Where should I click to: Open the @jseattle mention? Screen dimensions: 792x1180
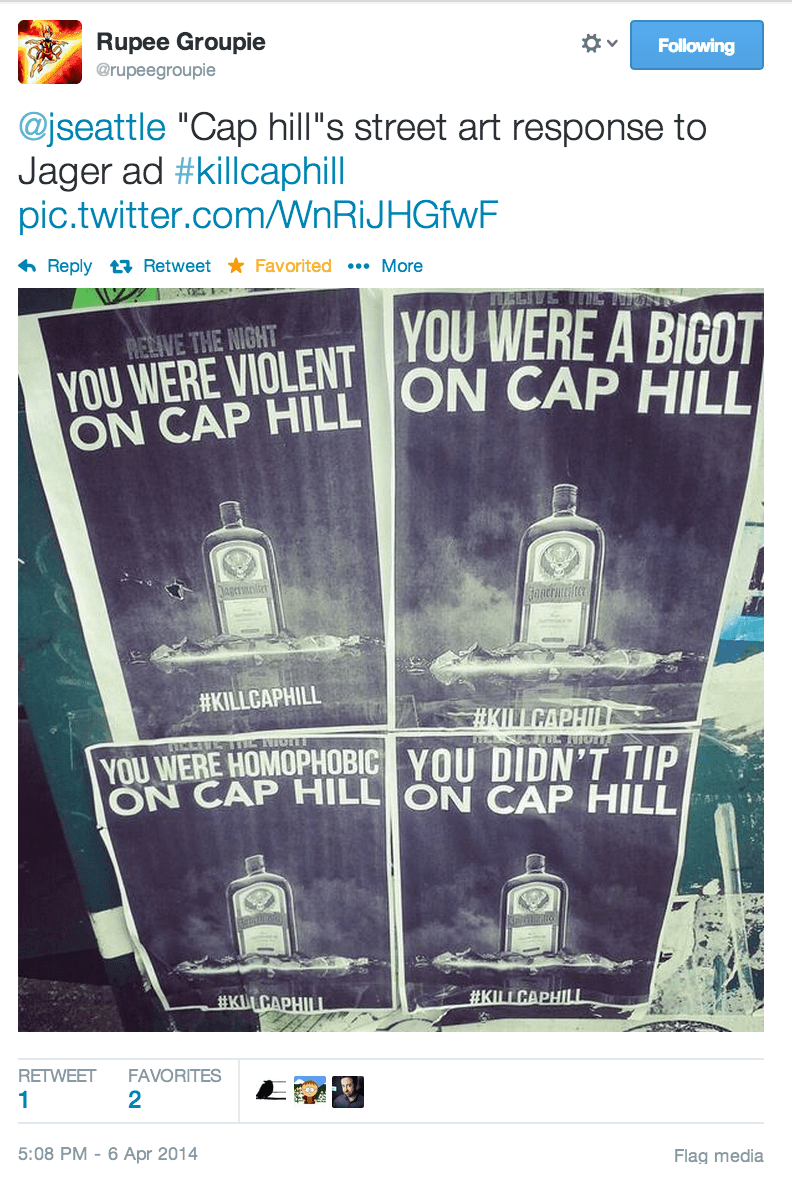click(x=92, y=127)
